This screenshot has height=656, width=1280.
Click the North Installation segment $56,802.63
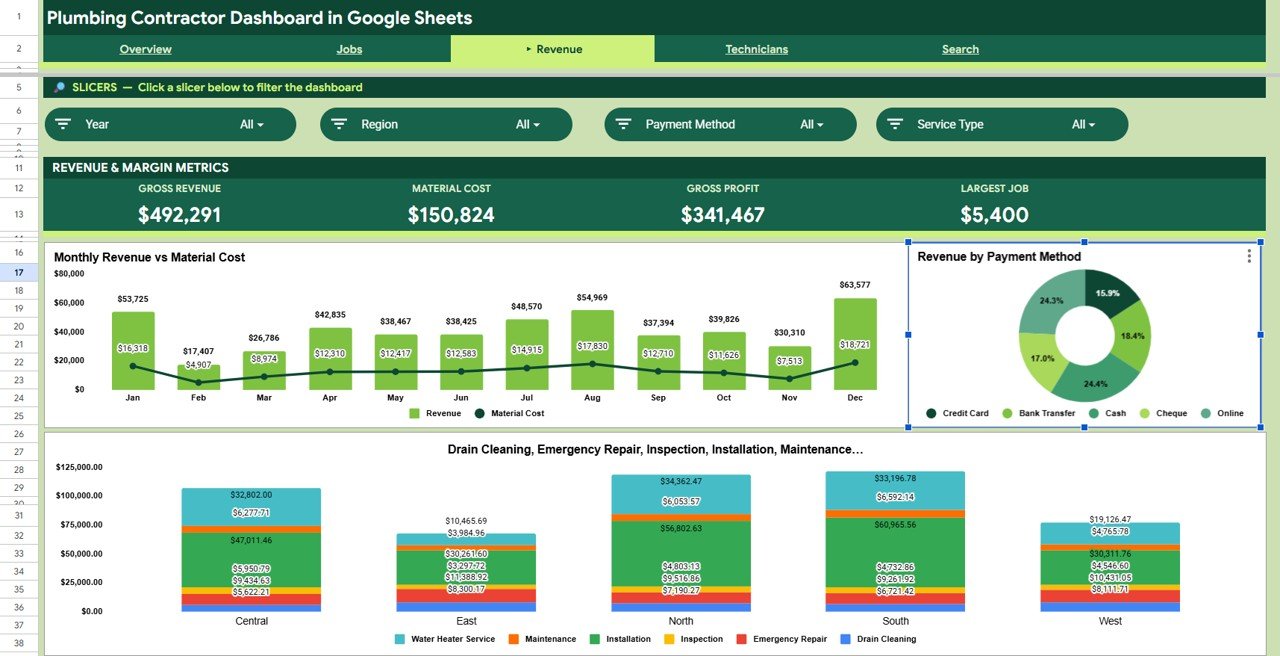681,553
